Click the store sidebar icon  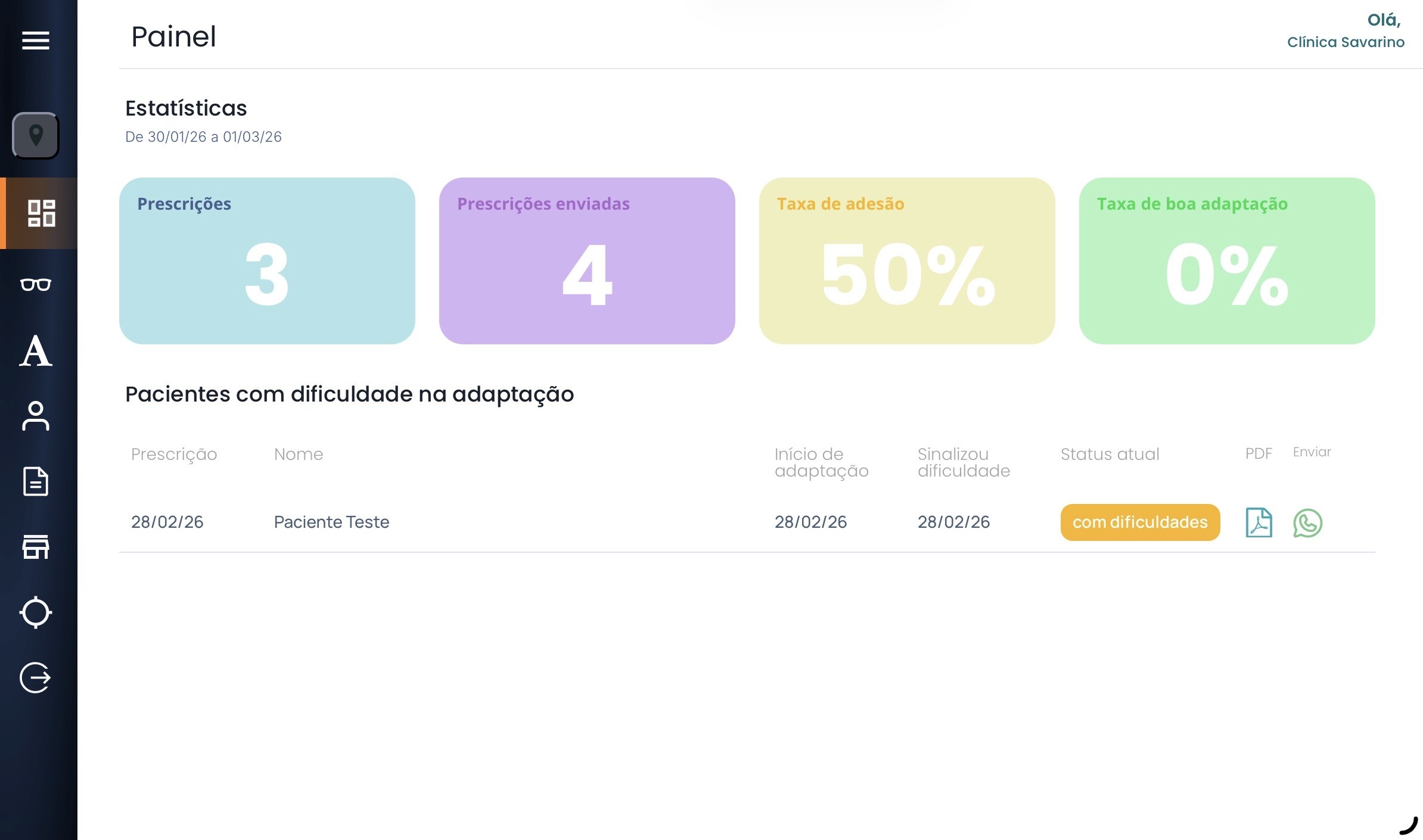tap(36, 547)
